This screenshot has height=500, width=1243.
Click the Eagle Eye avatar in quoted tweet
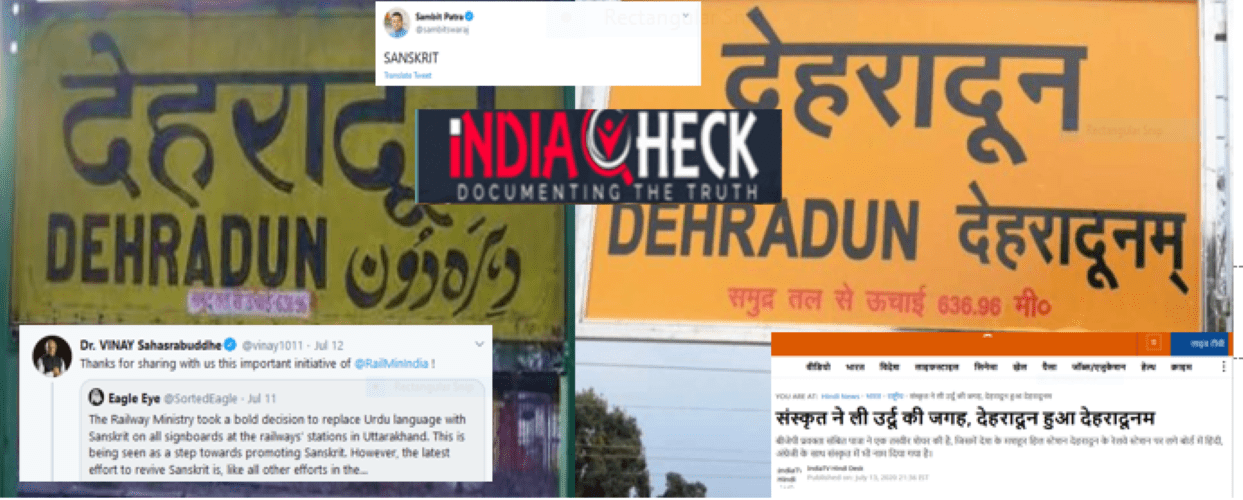pos(96,397)
